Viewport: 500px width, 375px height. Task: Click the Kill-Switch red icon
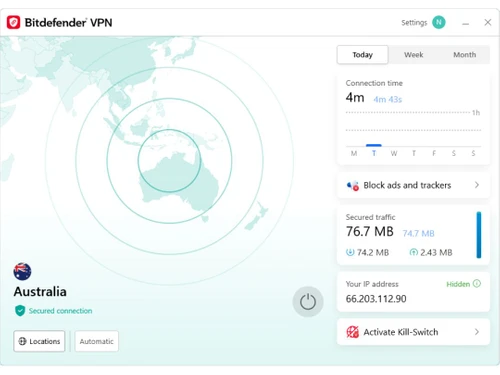[353, 332]
